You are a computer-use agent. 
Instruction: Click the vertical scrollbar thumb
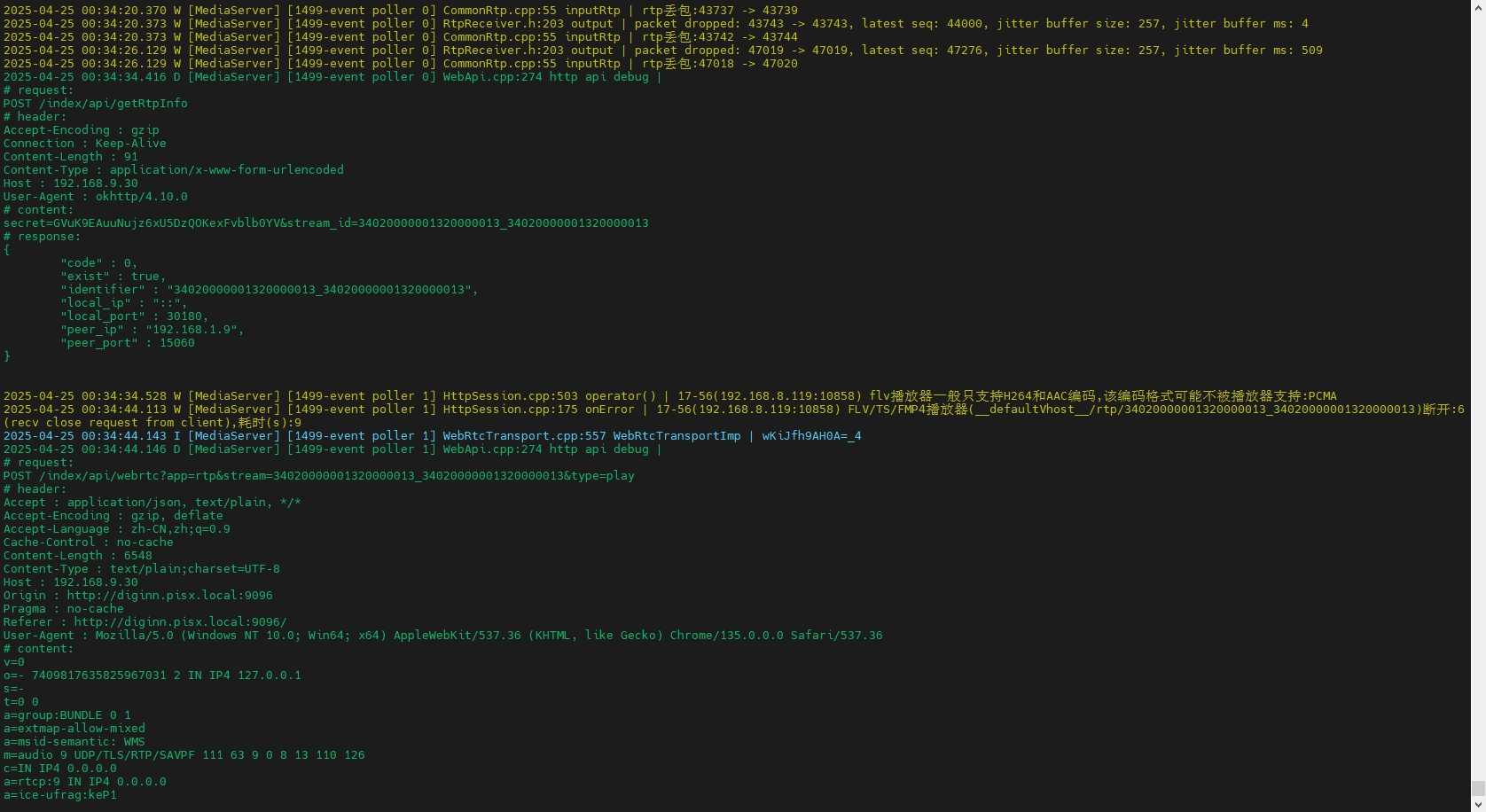(1478, 789)
